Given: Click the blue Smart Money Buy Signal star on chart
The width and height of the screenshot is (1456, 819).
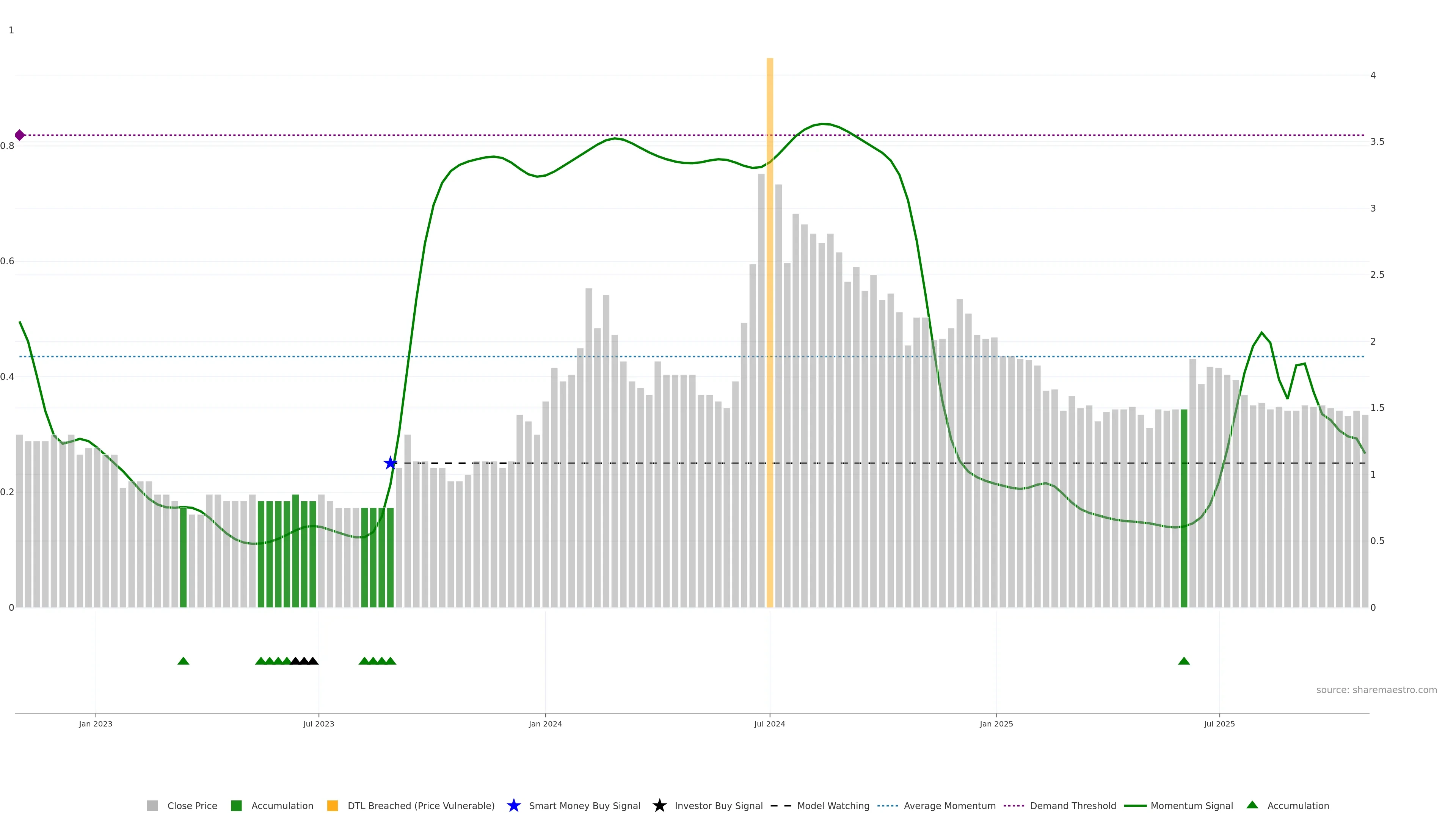Looking at the screenshot, I should point(390,463).
